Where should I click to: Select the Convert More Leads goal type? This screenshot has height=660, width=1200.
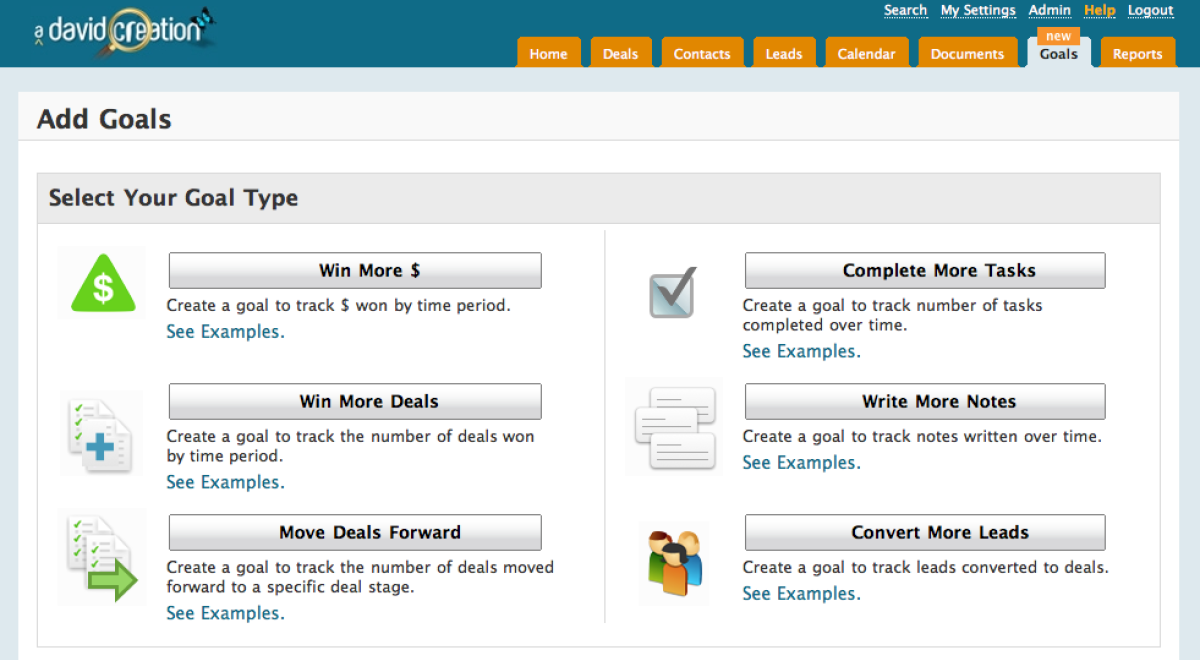tap(924, 532)
